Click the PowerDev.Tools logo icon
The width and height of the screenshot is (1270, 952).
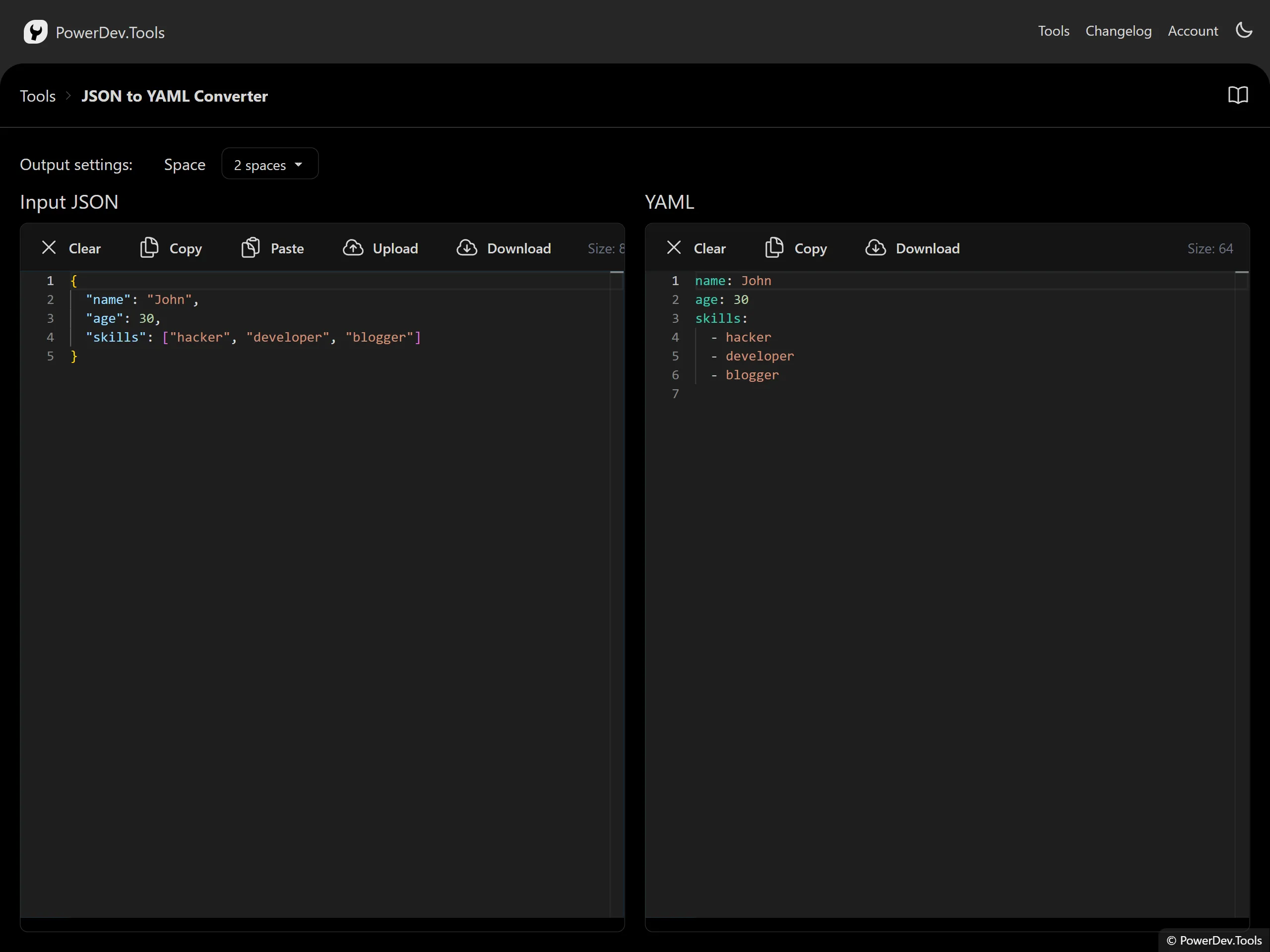35,32
